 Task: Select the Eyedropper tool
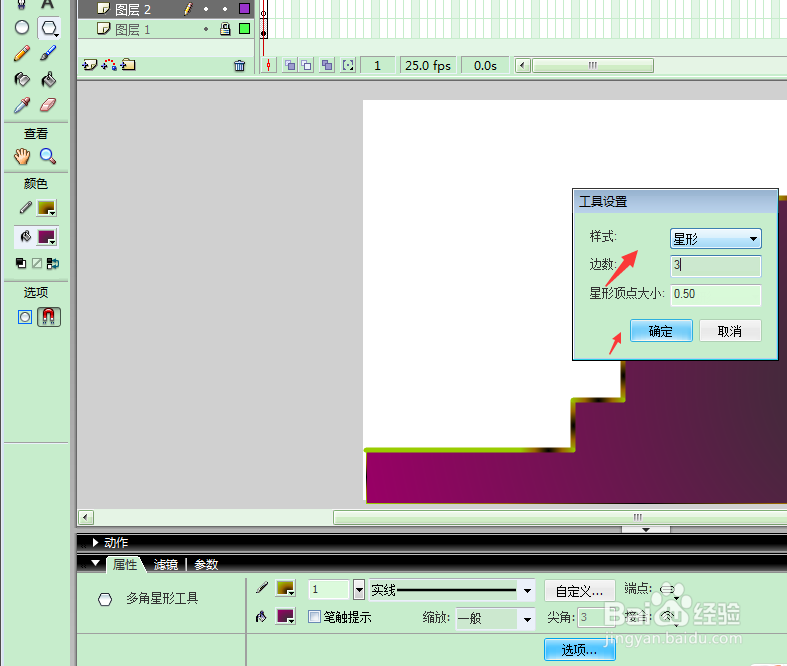(x=22, y=105)
